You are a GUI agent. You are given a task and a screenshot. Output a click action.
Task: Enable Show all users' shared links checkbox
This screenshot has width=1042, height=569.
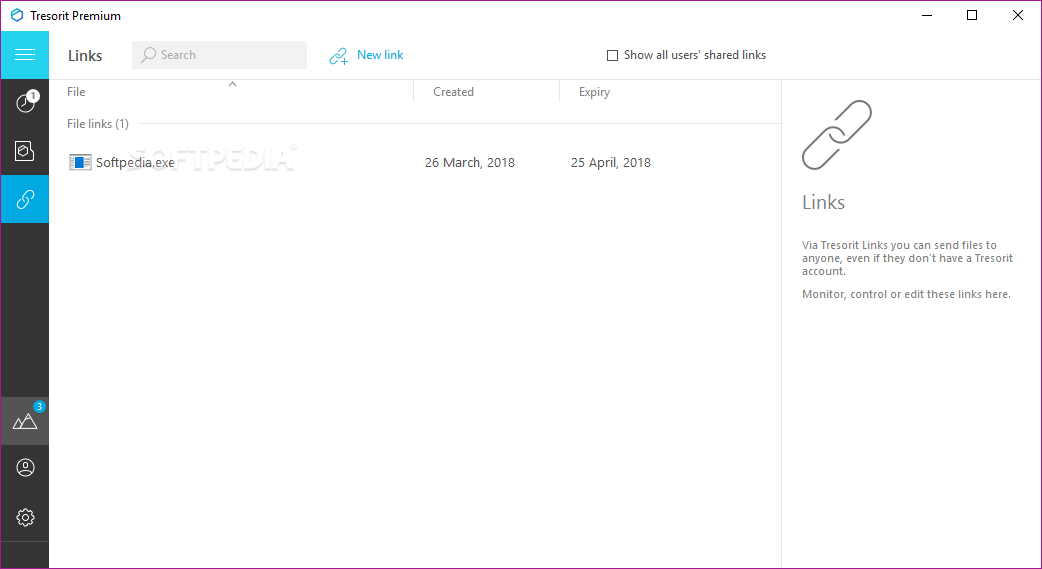coord(612,55)
